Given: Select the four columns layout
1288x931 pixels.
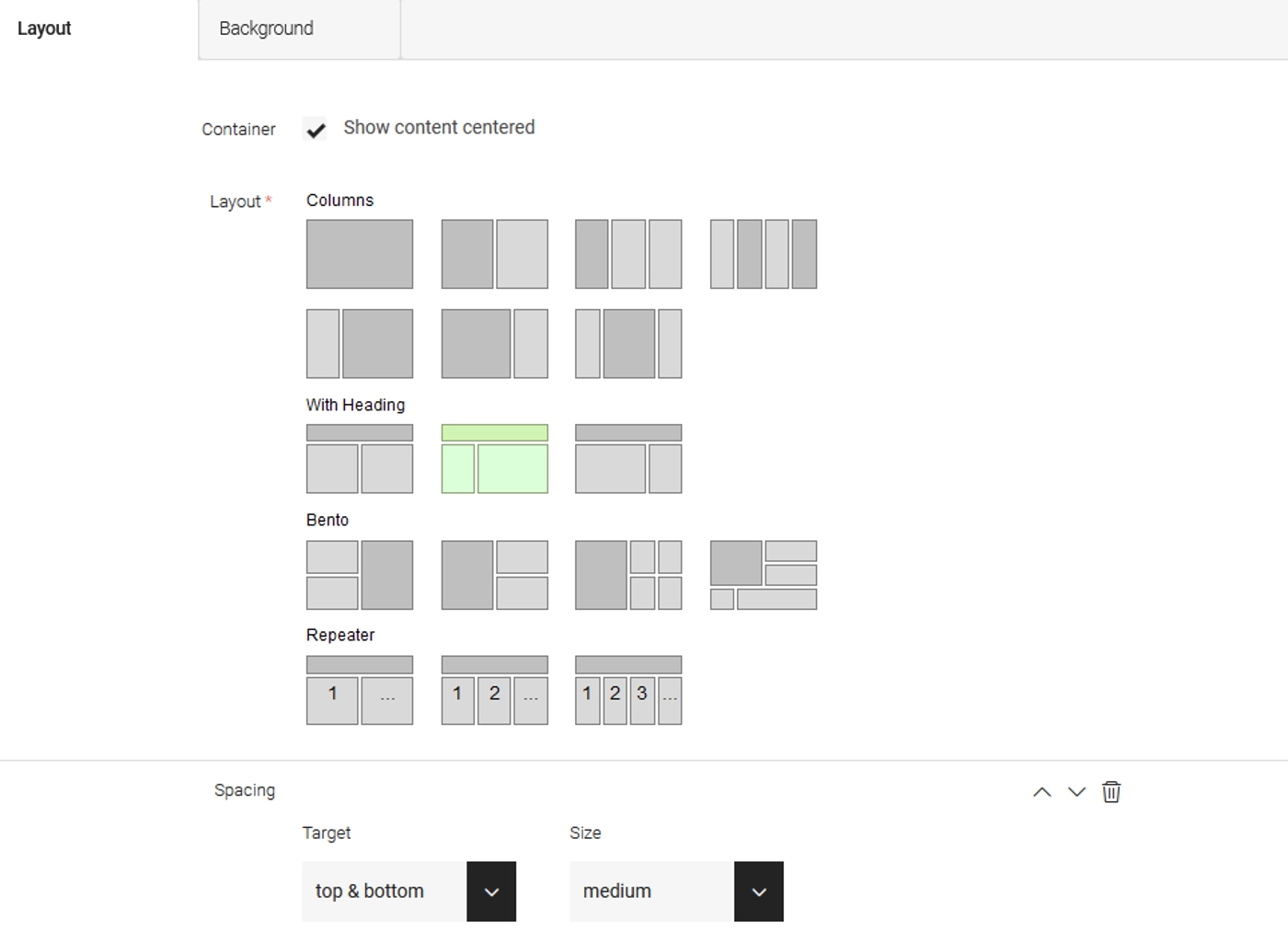Looking at the screenshot, I should tap(763, 254).
